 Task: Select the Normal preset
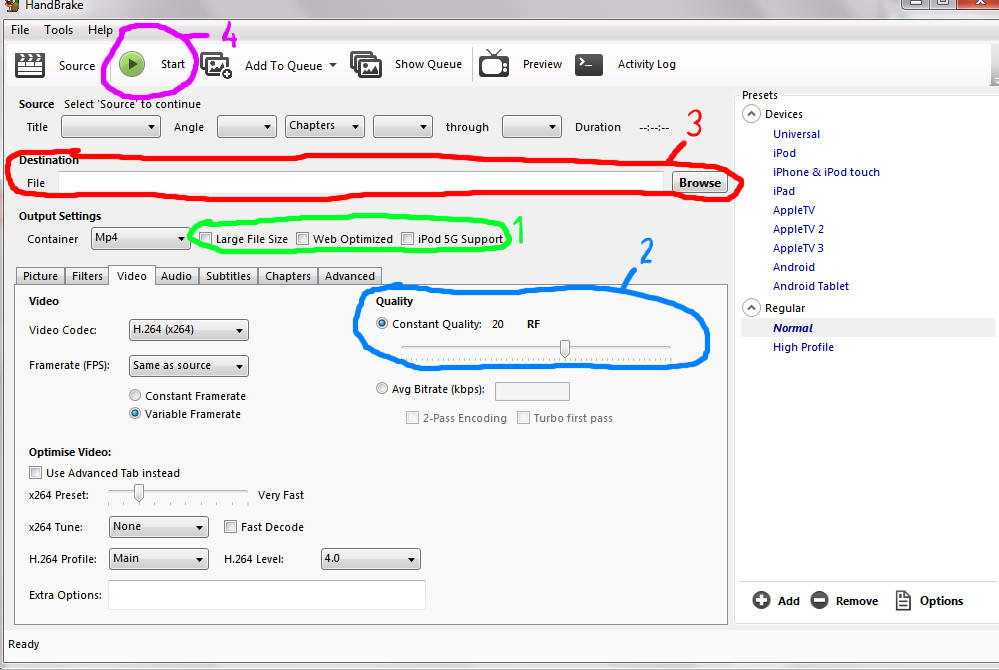point(793,328)
